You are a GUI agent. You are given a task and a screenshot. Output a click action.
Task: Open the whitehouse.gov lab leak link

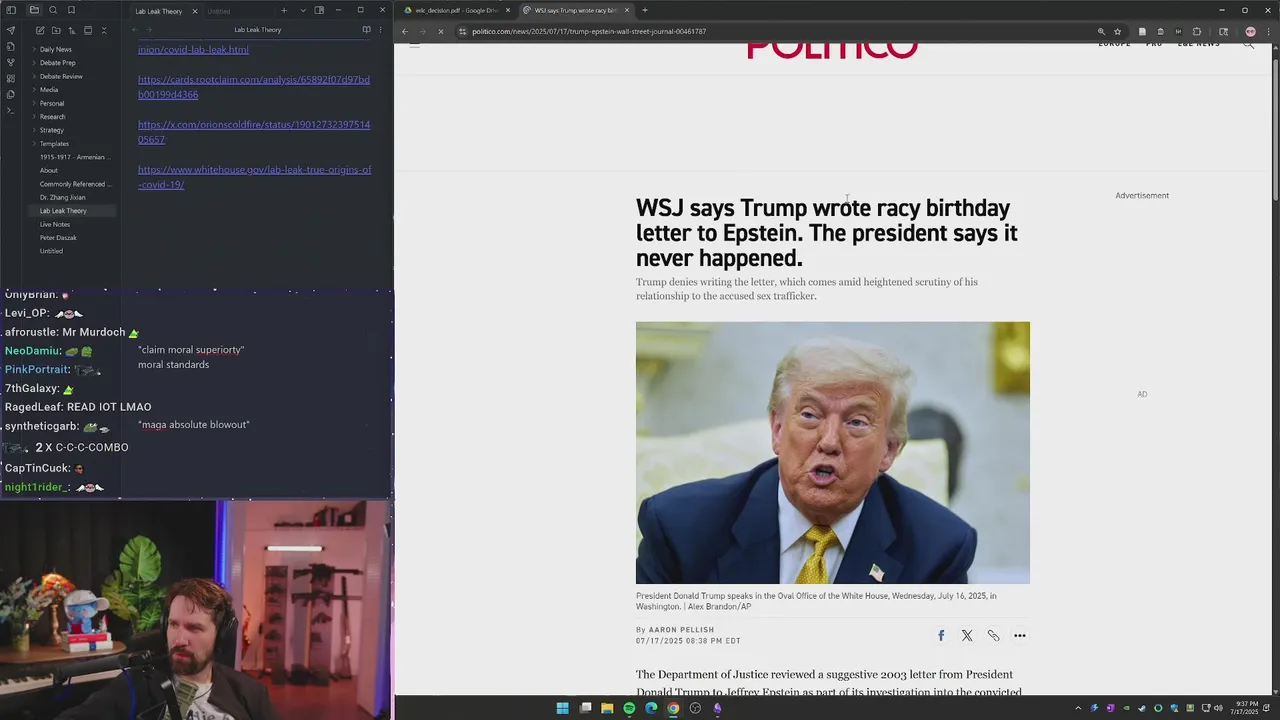coord(254,177)
